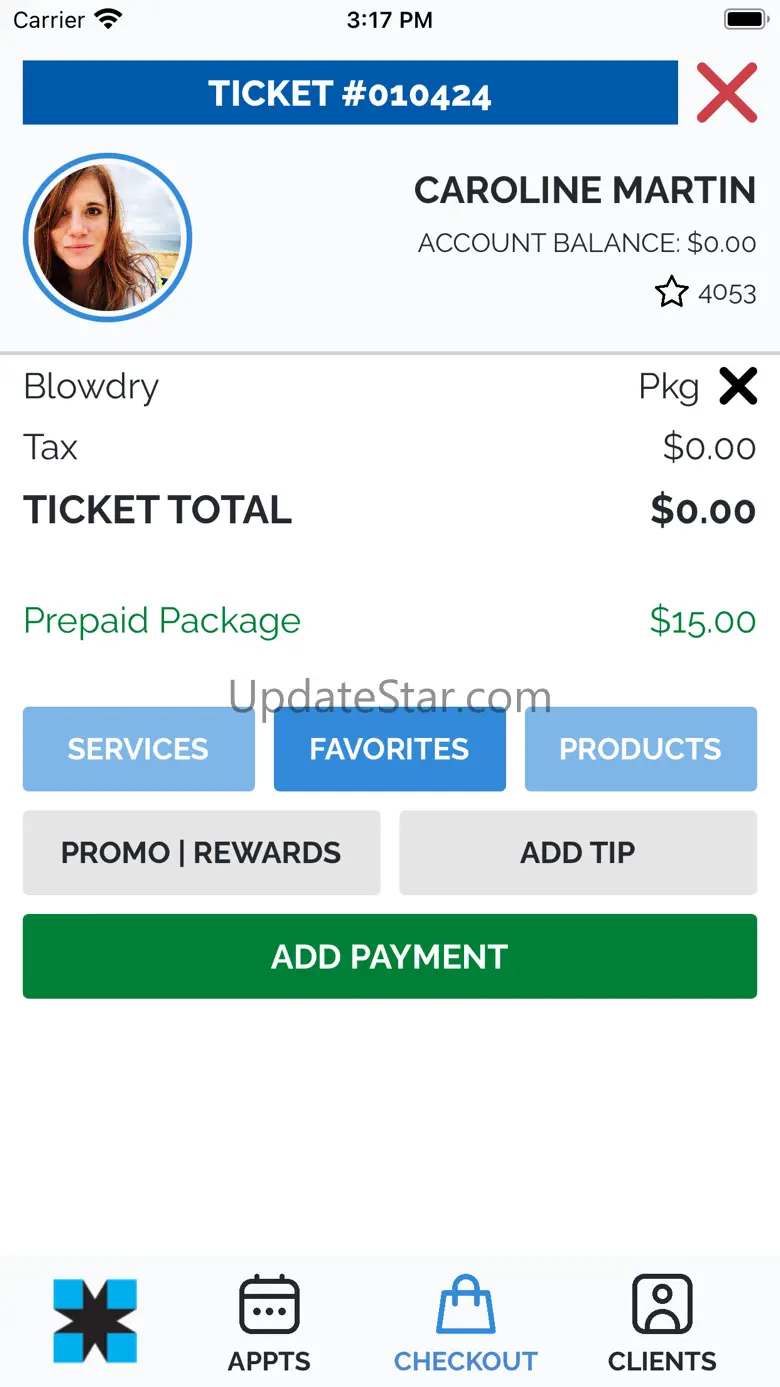Viewport: 780px width, 1387px height.
Task: Show the PRODUCTS tab
Action: pos(640,749)
